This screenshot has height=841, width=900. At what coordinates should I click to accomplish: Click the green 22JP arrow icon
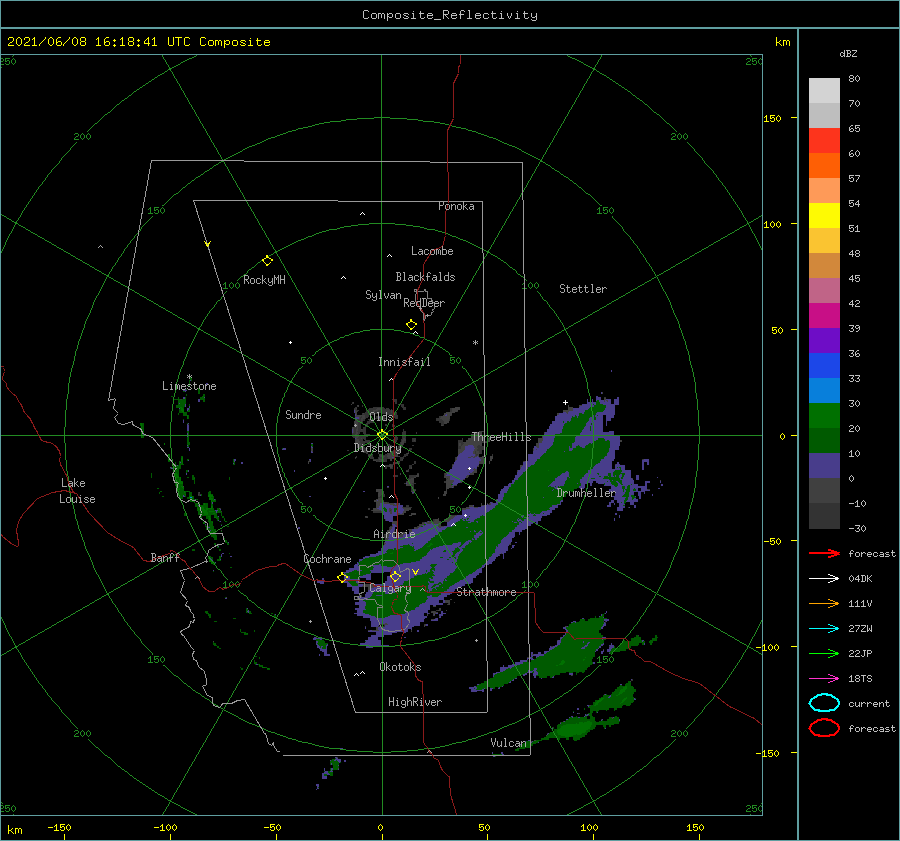pyautogui.click(x=824, y=653)
